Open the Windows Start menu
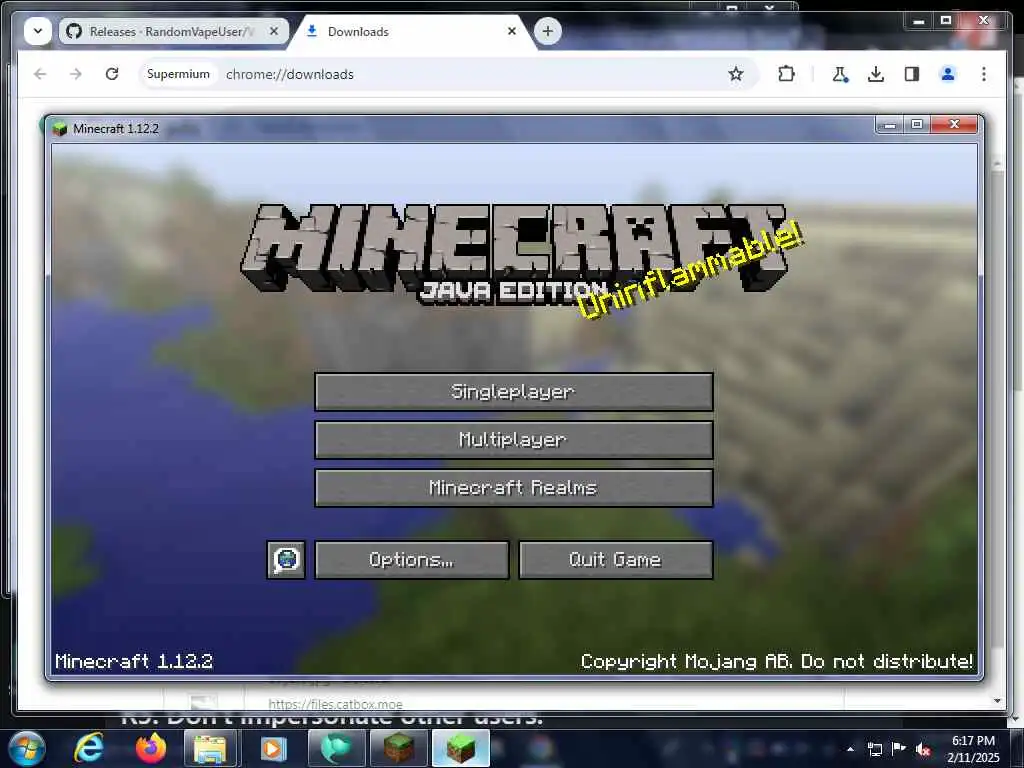This screenshot has height=768, width=1024. [27, 748]
